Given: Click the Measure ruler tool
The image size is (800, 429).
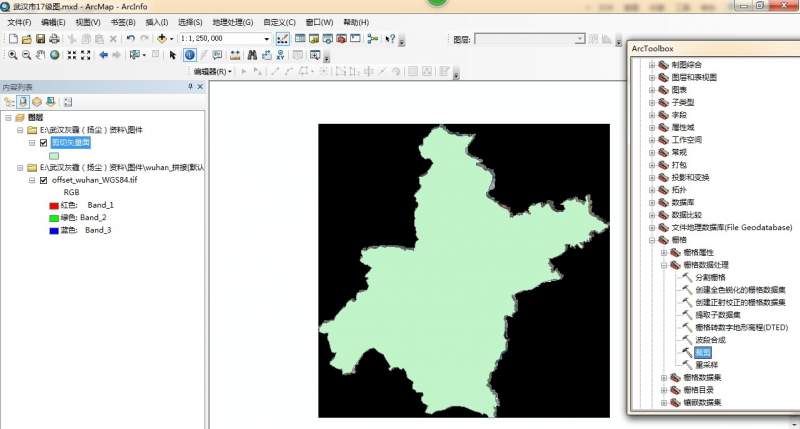Looking at the screenshot, I should click(235, 55).
